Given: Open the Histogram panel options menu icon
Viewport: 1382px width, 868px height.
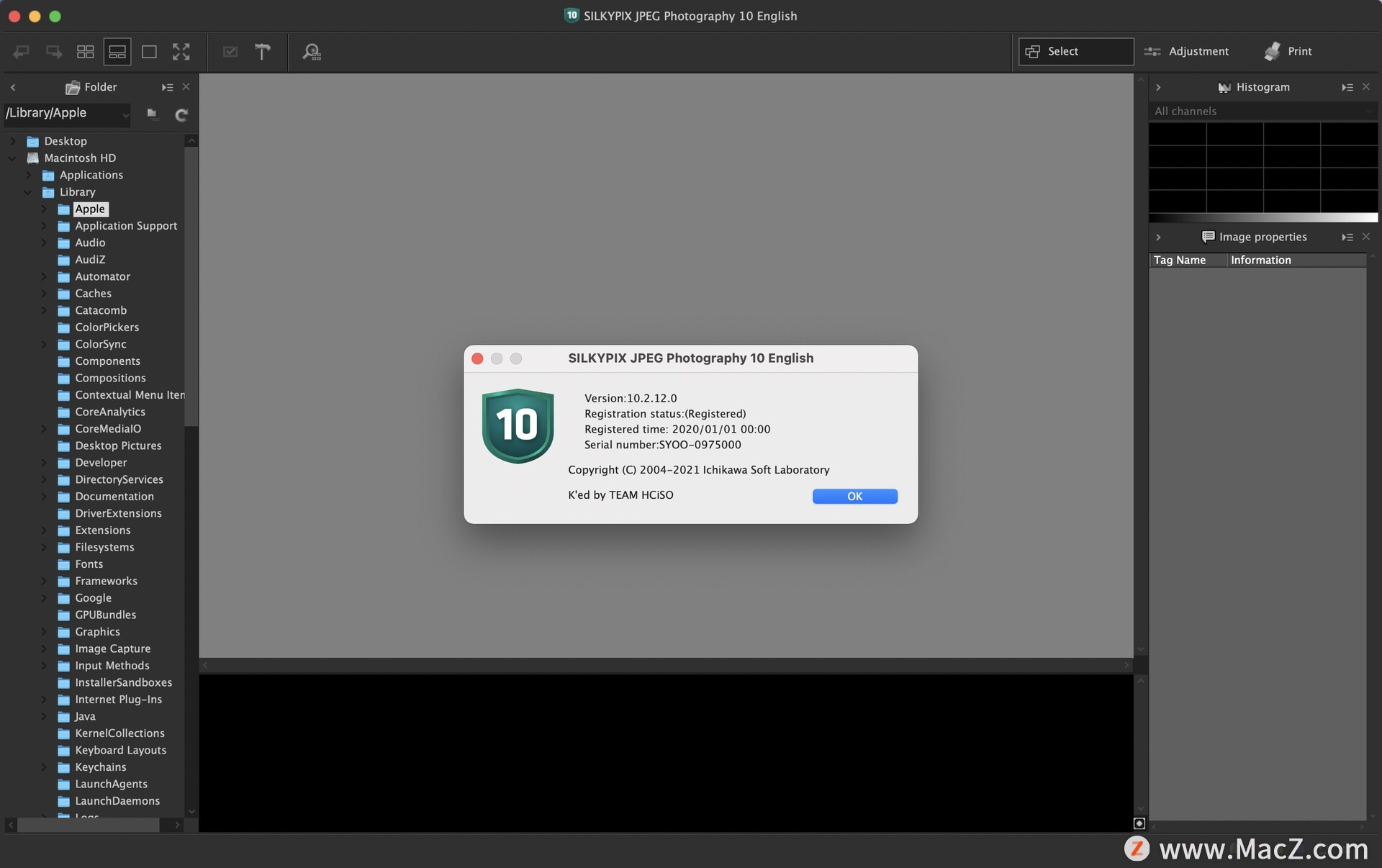Looking at the screenshot, I should 1347,87.
